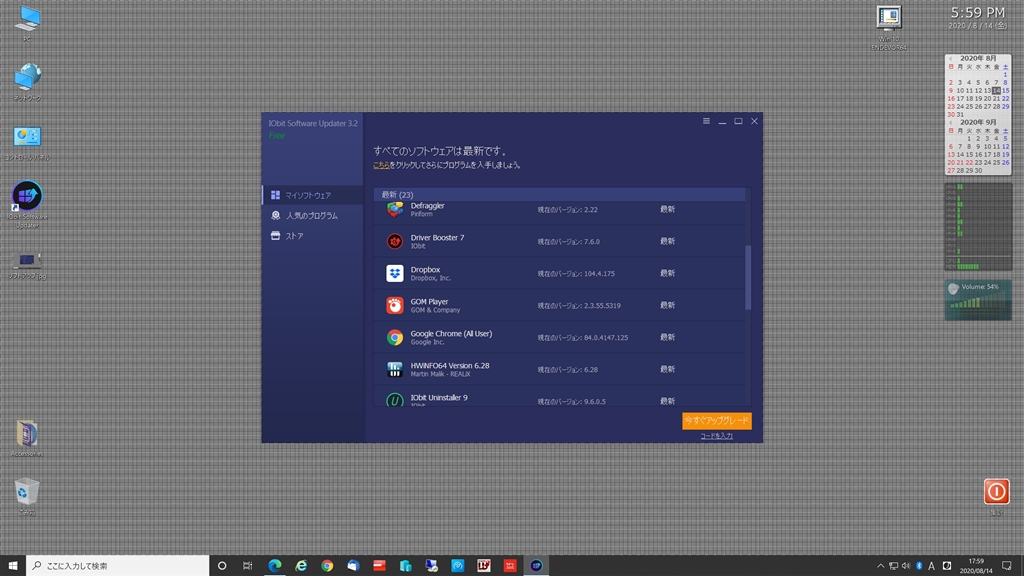The height and width of the screenshot is (576, 1024).
Task: Go to the ストア sidebar tab
Action: click(313, 236)
